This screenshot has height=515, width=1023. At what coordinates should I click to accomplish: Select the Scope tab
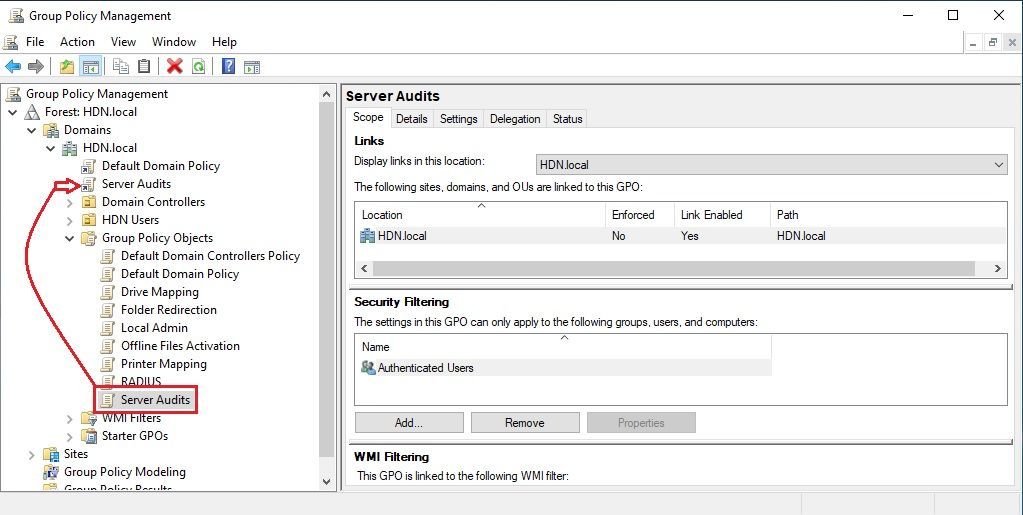[x=368, y=117]
